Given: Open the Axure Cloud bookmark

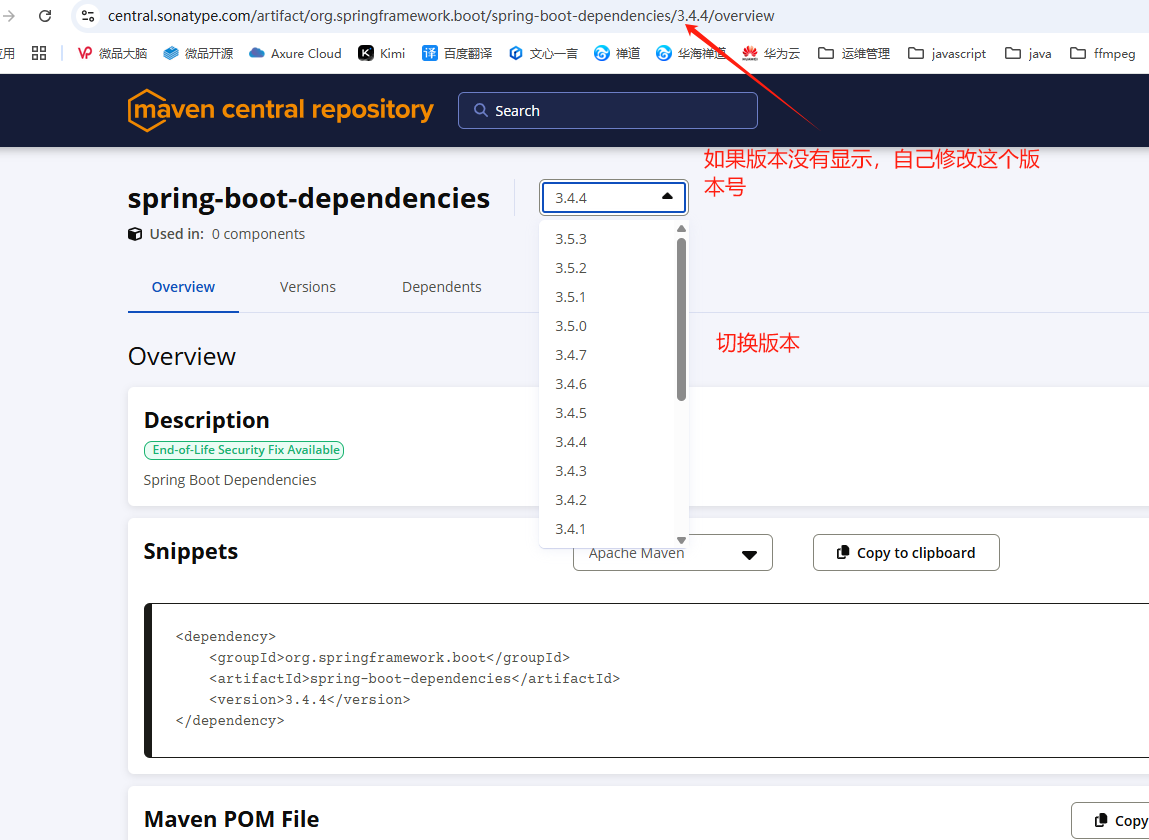Looking at the screenshot, I should (x=295, y=53).
